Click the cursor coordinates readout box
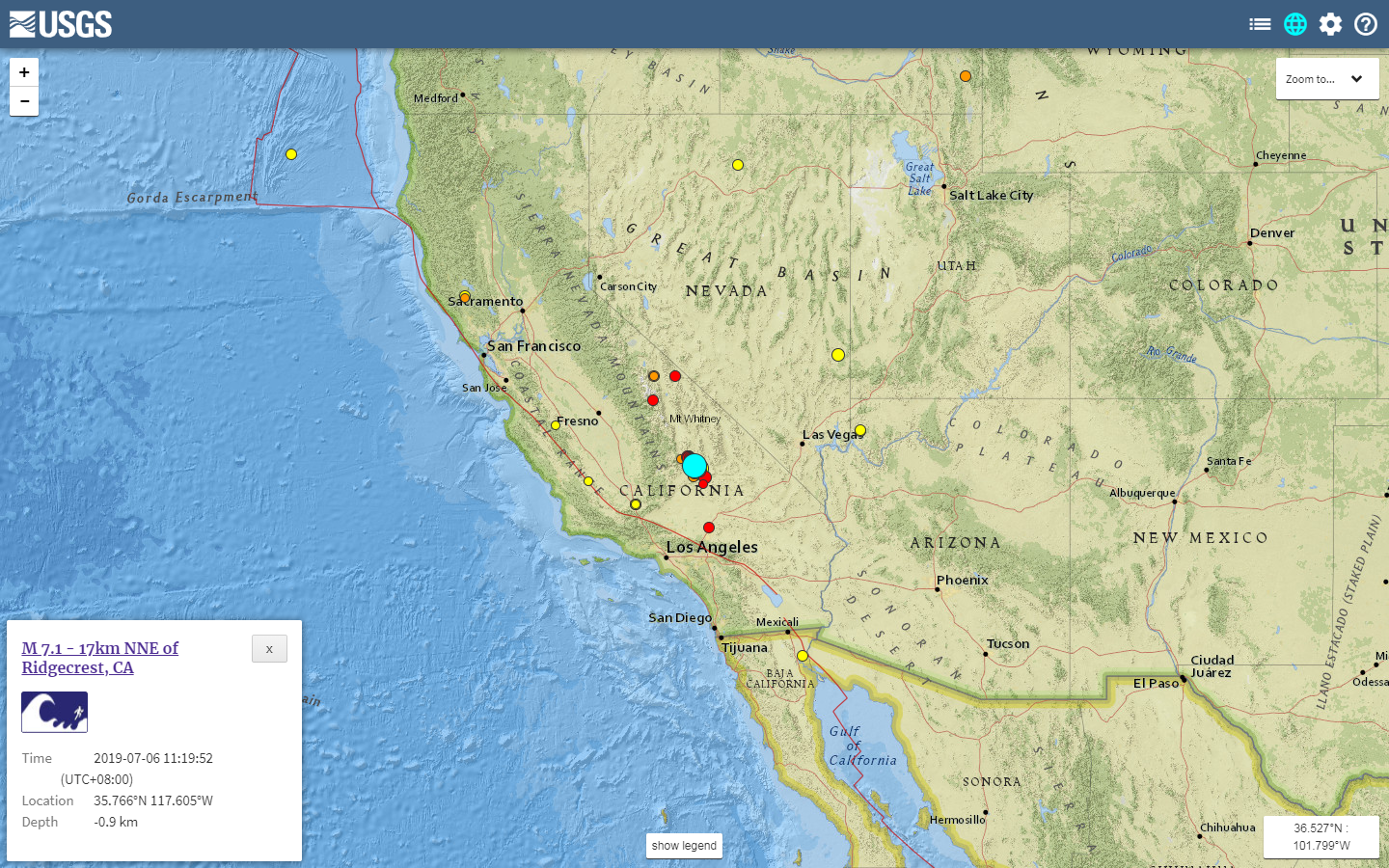1389x868 pixels. pyautogui.click(x=1321, y=837)
